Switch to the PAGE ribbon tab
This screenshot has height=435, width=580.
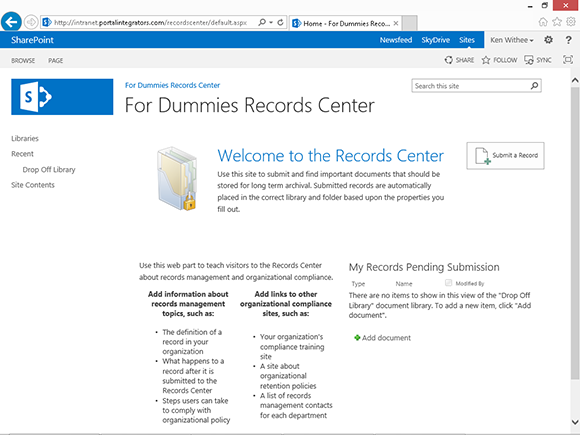tap(55, 60)
